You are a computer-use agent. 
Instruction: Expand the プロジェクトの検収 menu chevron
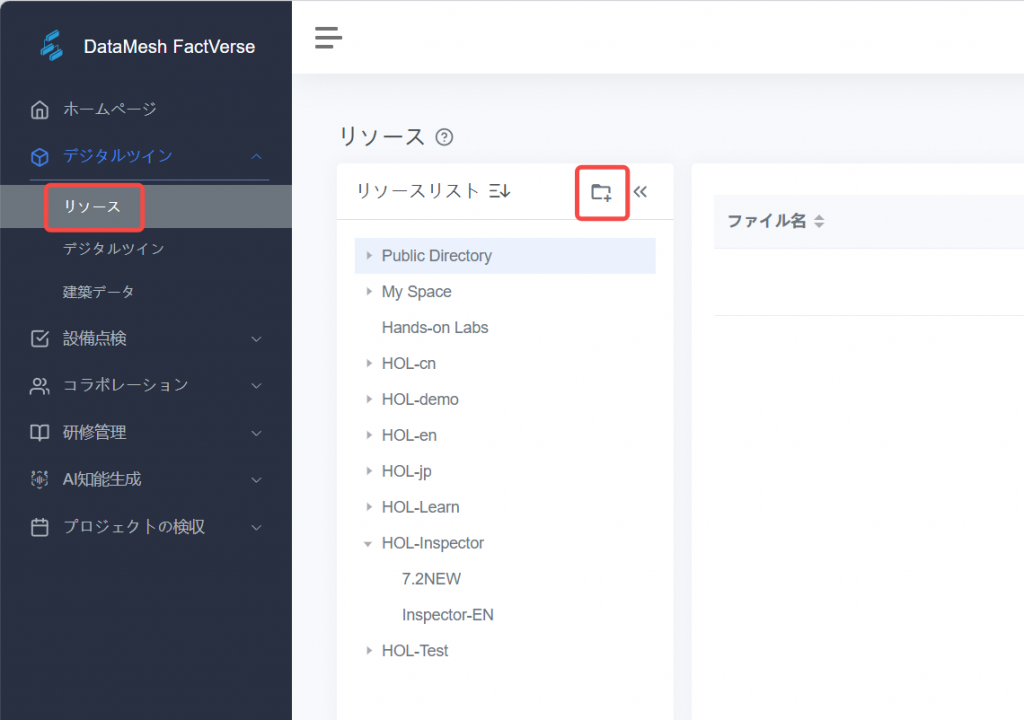coord(257,527)
